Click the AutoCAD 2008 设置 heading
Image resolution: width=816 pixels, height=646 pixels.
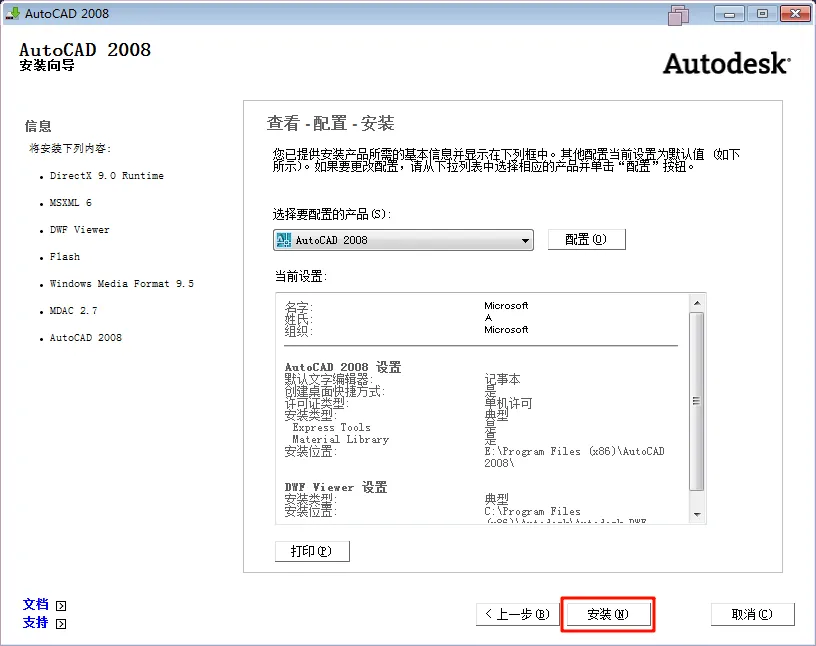pyautogui.click(x=343, y=368)
